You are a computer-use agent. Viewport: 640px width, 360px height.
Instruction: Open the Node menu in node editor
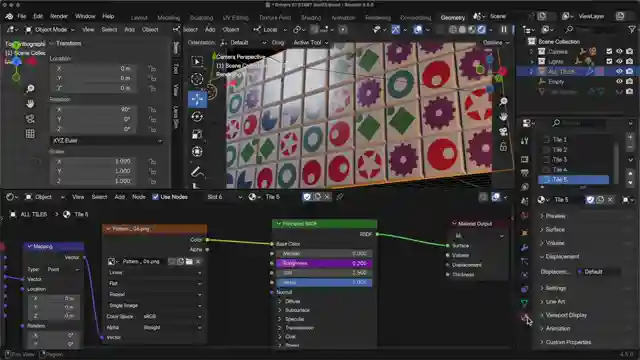click(139, 197)
